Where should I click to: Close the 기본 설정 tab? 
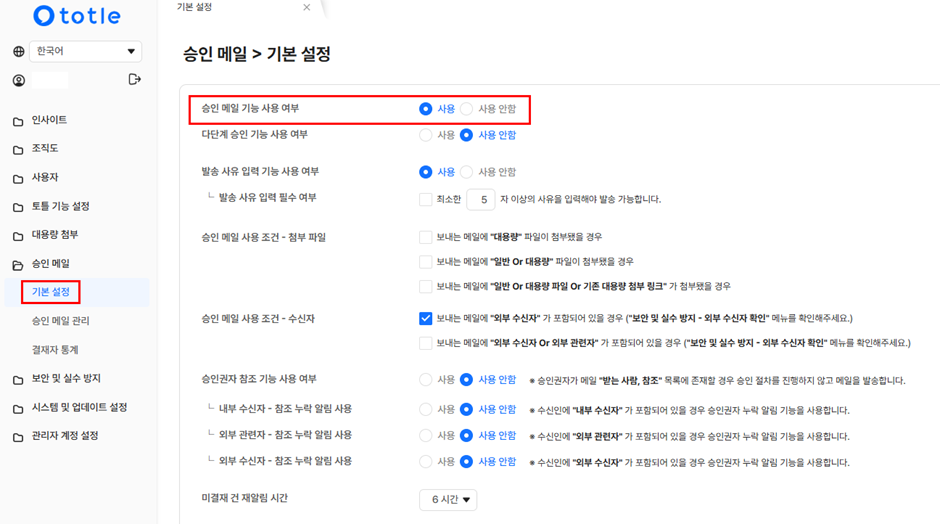click(306, 8)
